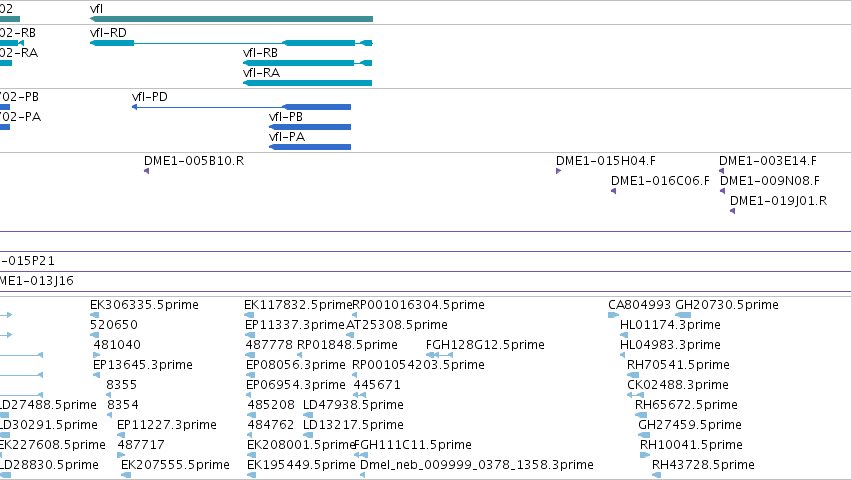This screenshot has height=480, width=851.
Task: Select EST EK306335.5prime feature
Action: (x=94, y=315)
